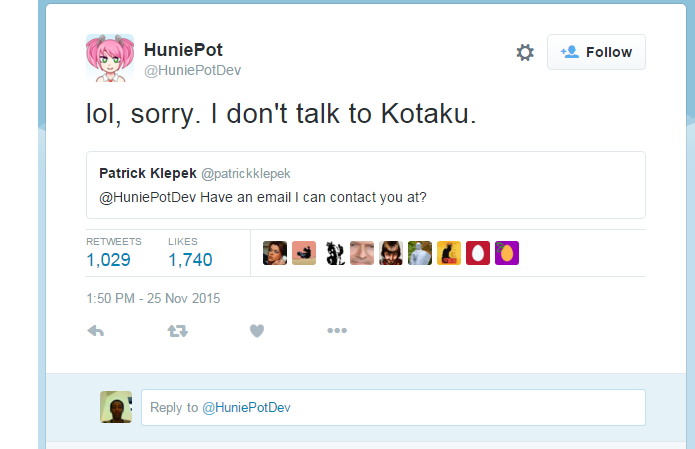Click the Follow button
This screenshot has height=449, width=695.
pyautogui.click(x=596, y=52)
